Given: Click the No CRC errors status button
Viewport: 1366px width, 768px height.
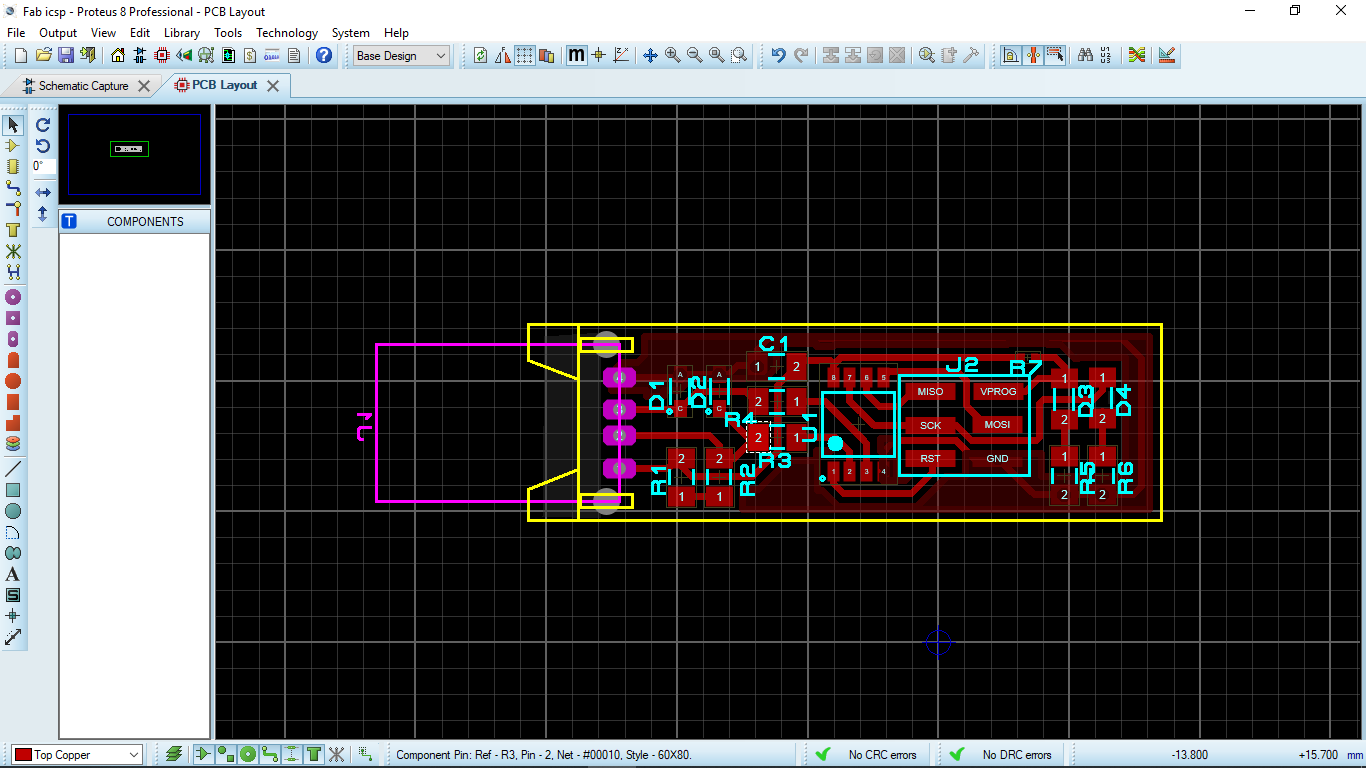Looking at the screenshot, I should (x=868, y=755).
